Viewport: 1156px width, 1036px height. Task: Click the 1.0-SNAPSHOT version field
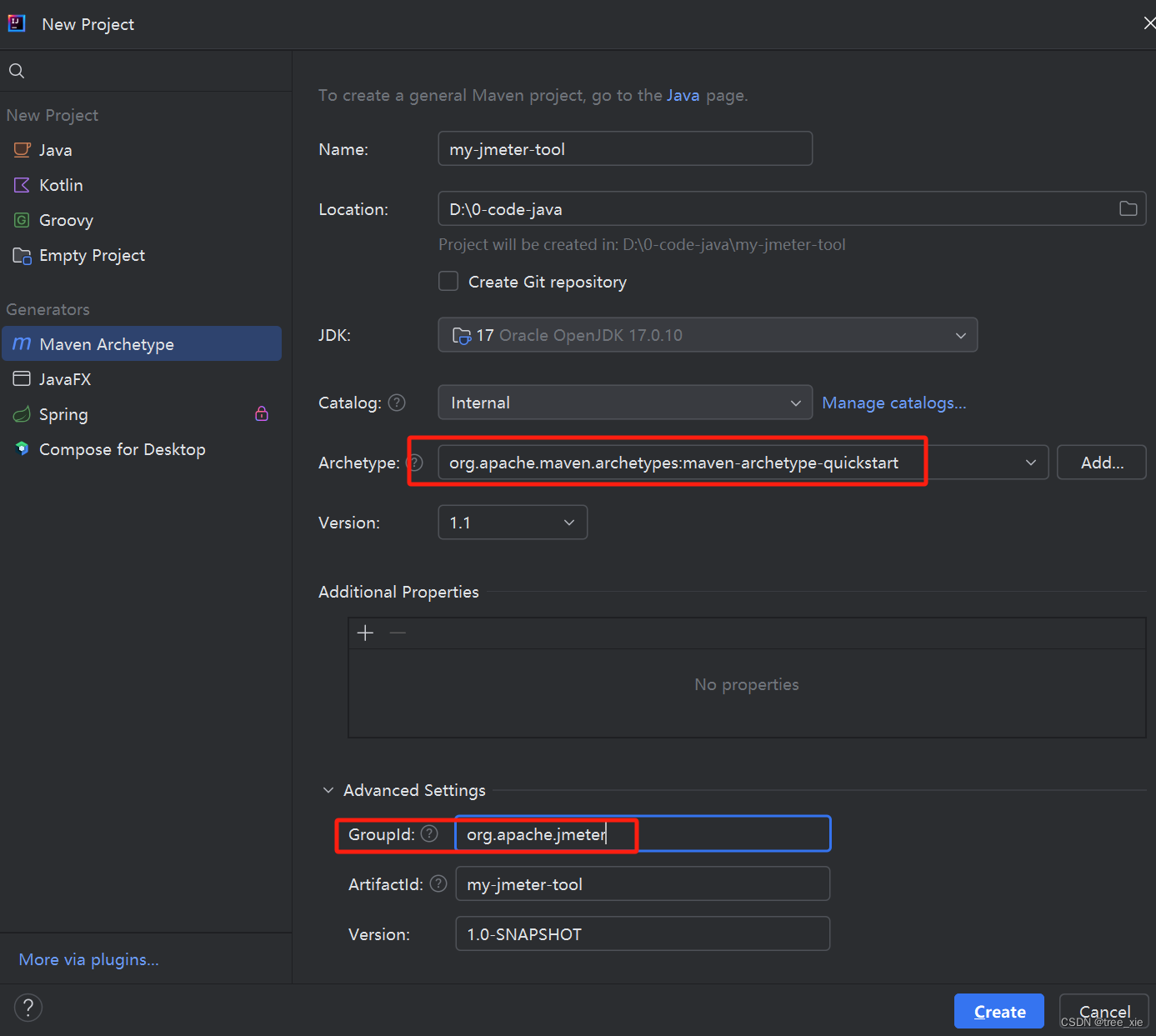click(x=643, y=933)
